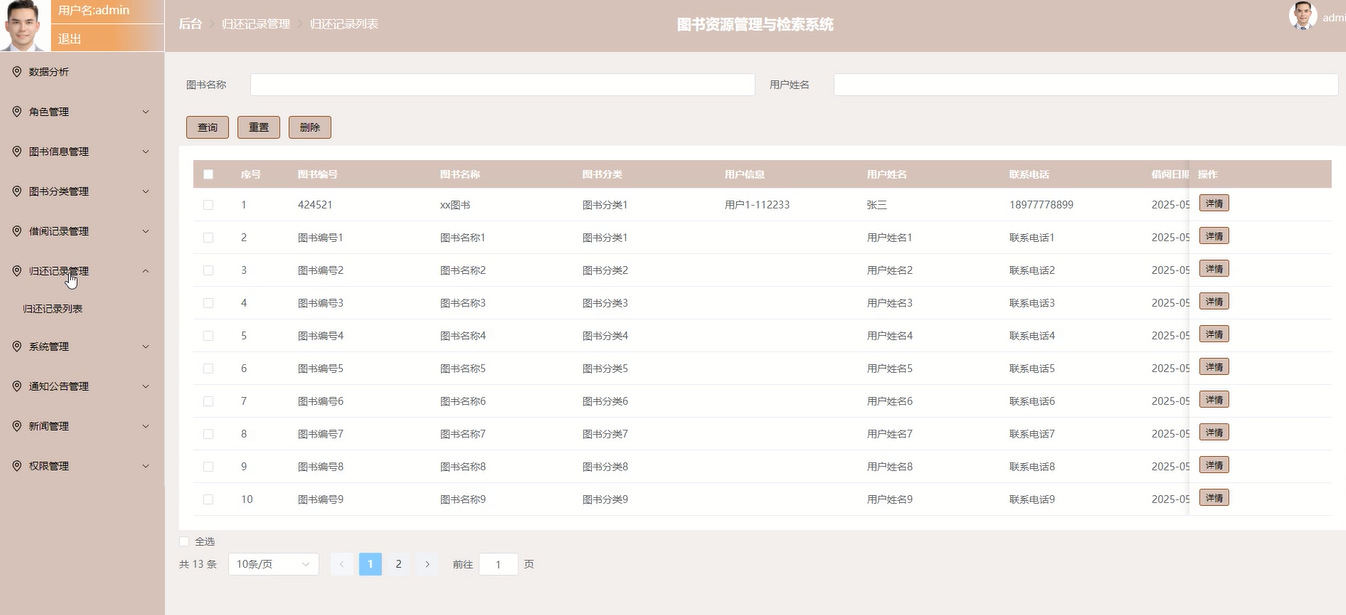
Task: Click the pin icon beside 新闻管理
Action: coord(17,426)
